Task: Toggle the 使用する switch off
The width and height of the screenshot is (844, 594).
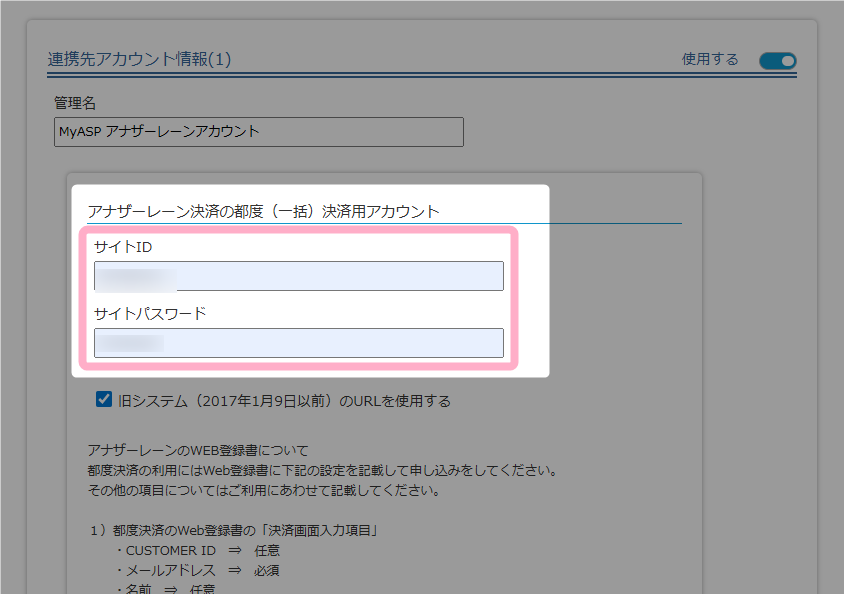Action: [777, 61]
